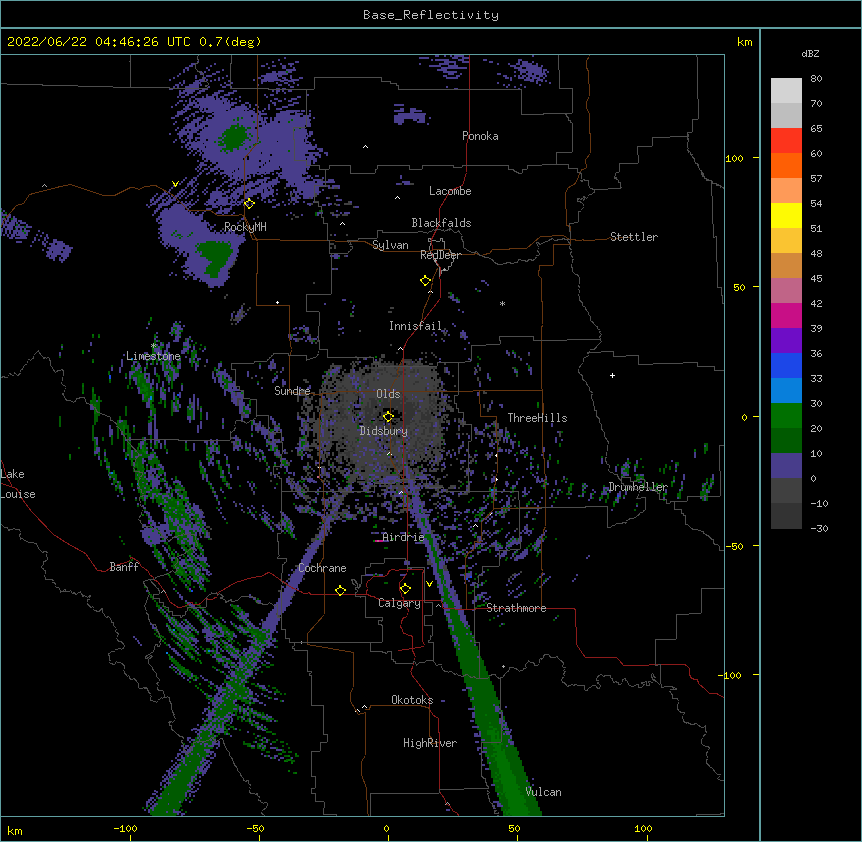The width and height of the screenshot is (862, 842).
Task: Click the Banff label
Action: pyautogui.click(x=124, y=567)
